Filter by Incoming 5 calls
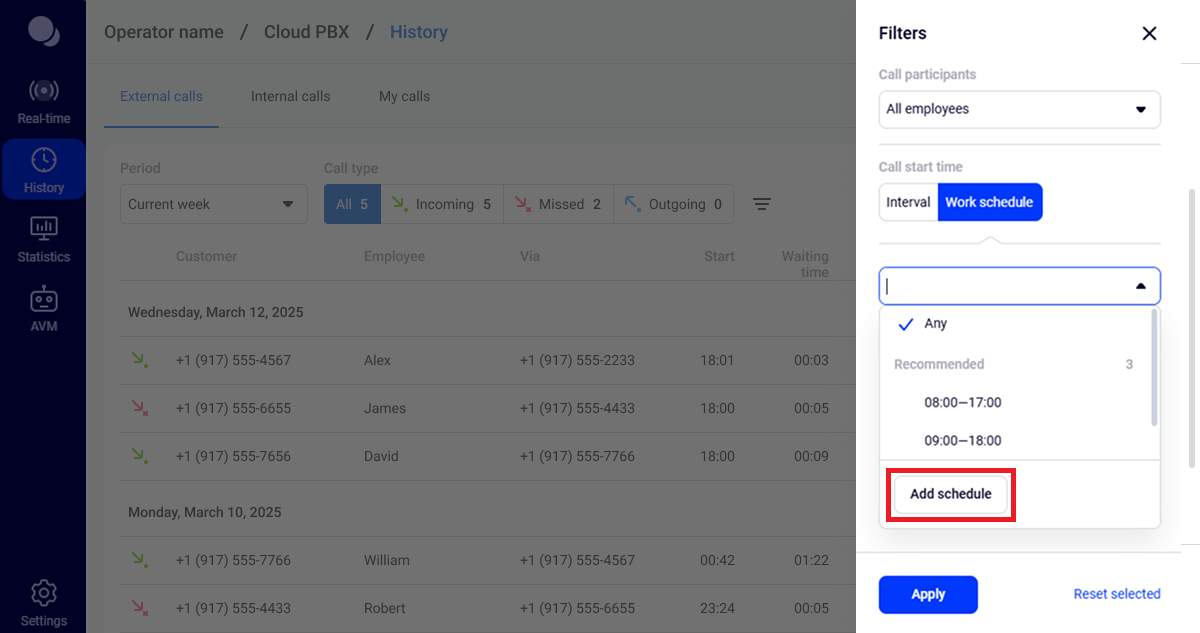1200x633 pixels. [x=442, y=204]
